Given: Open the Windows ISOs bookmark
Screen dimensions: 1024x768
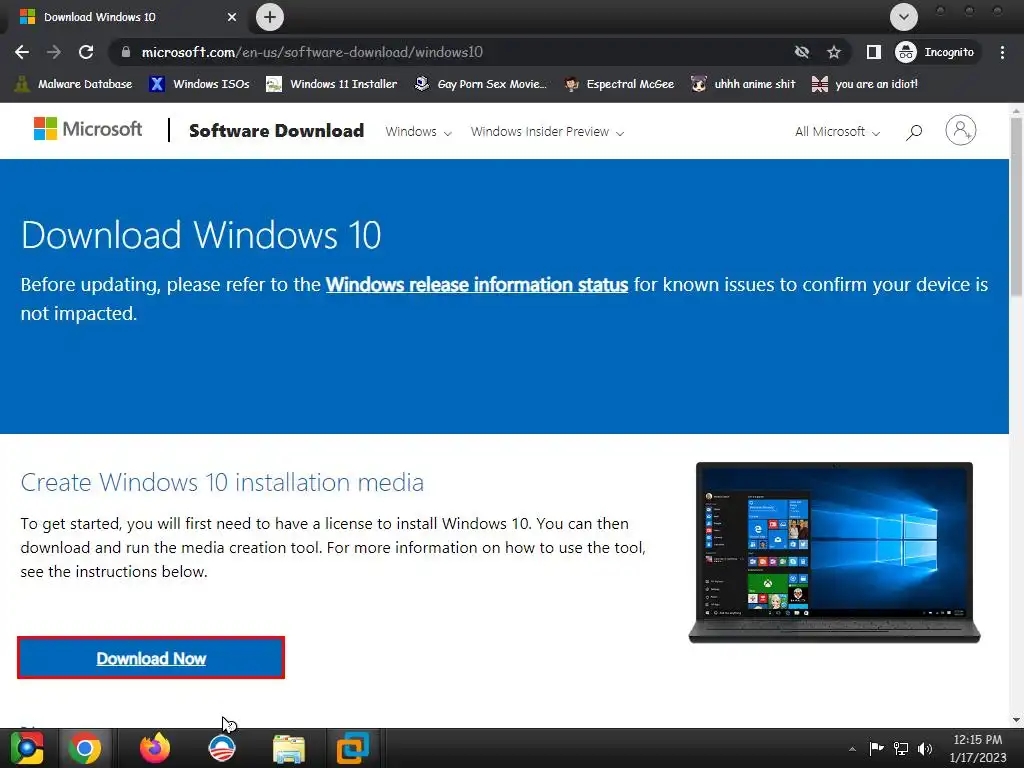Looking at the screenshot, I should click(199, 84).
